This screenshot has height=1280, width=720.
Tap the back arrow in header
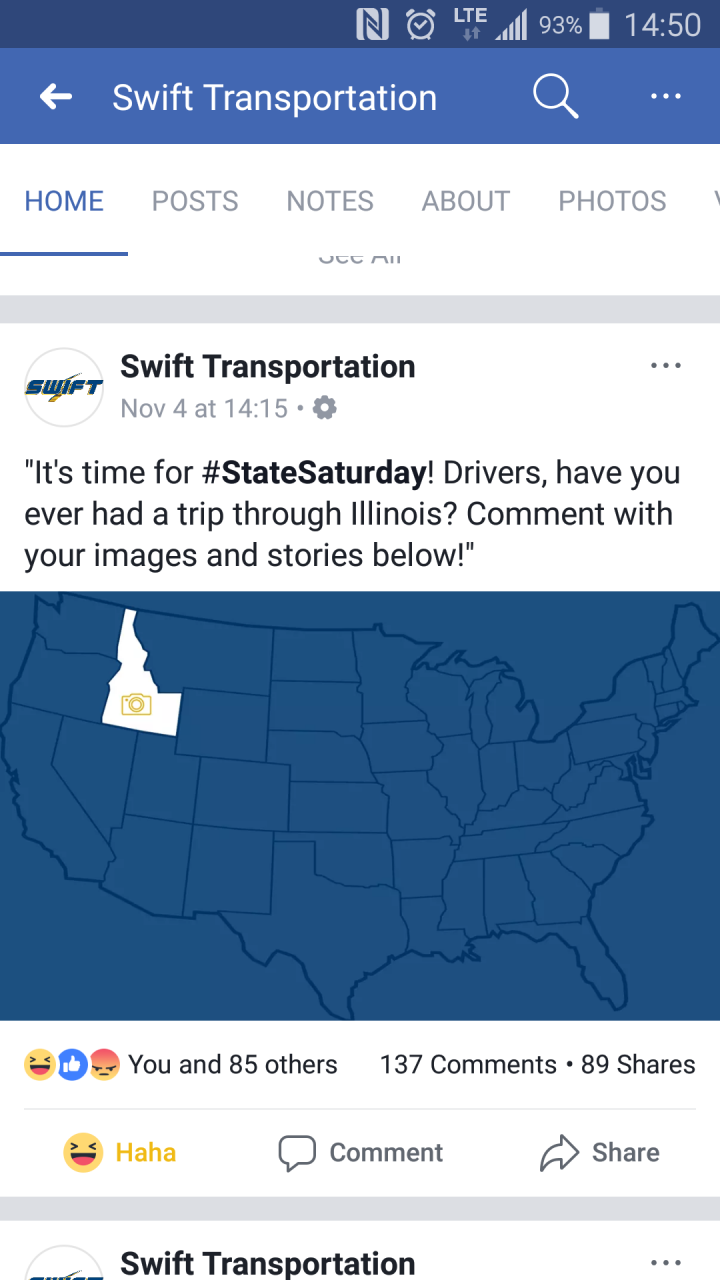[x=56, y=97]
